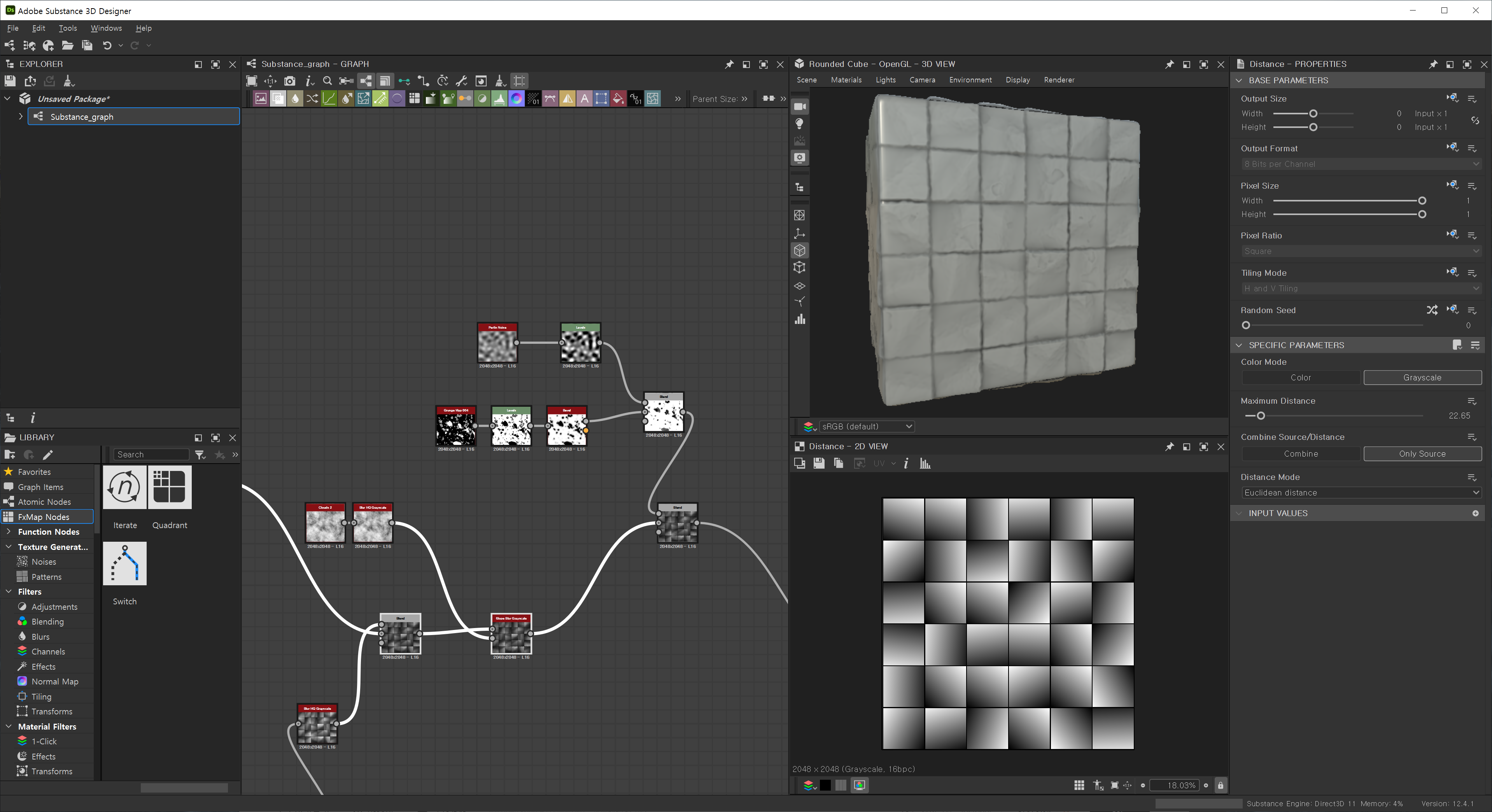This screenshot has height=812, width=1492.
Task: Click the Randomize seed shuffle icon
Action: pos(1432,310)
